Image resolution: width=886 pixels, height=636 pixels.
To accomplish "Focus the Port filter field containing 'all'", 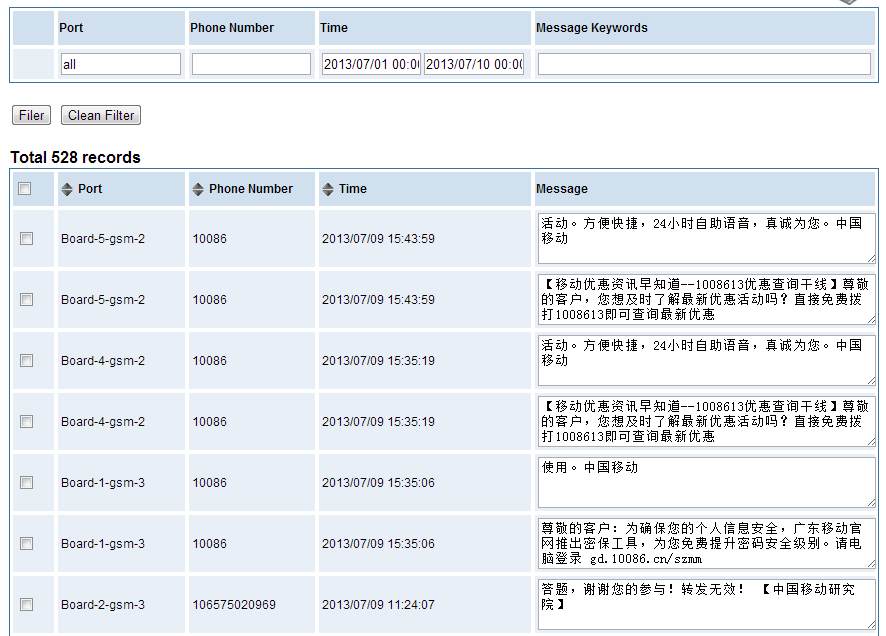I will click(x=121, y=64).
